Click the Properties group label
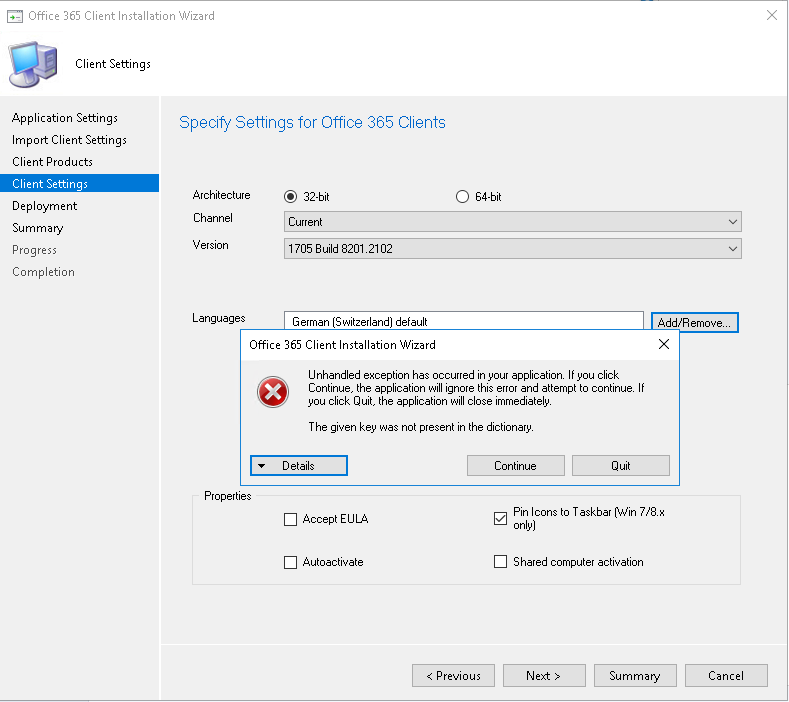Screen dimensions: 789x702 click(227, 496)
